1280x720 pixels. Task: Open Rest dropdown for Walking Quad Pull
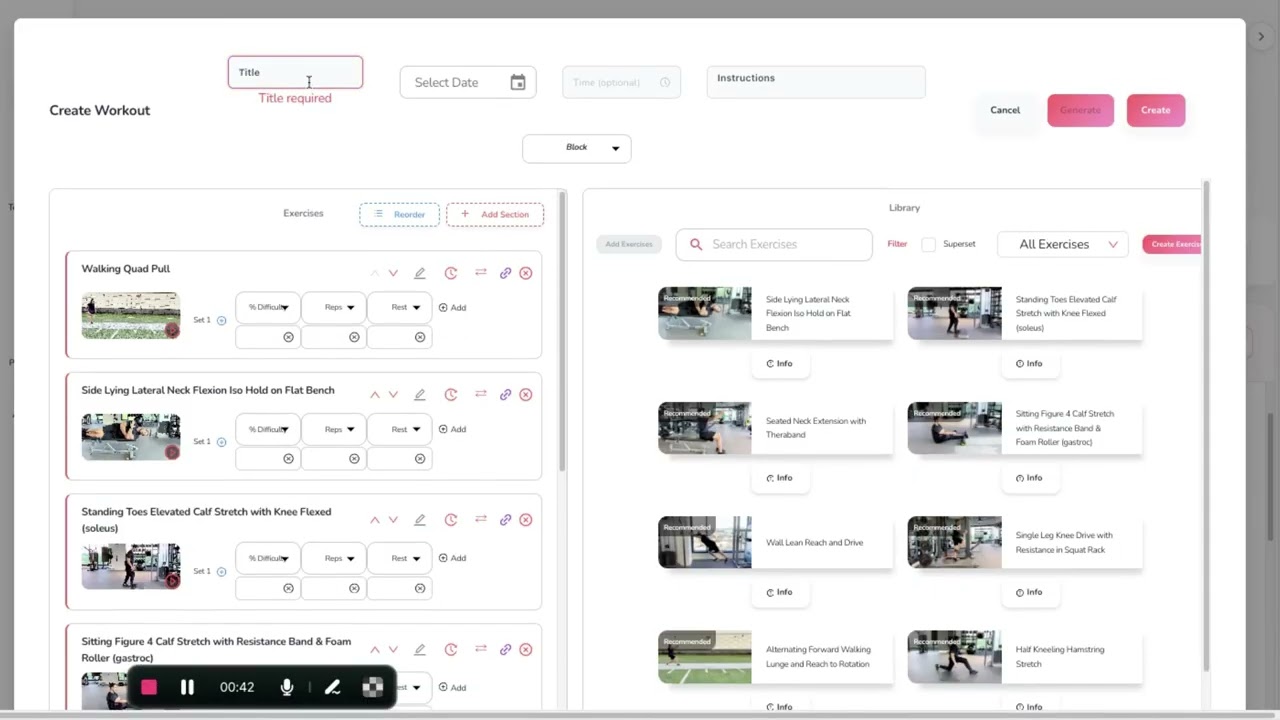point(400,308)
